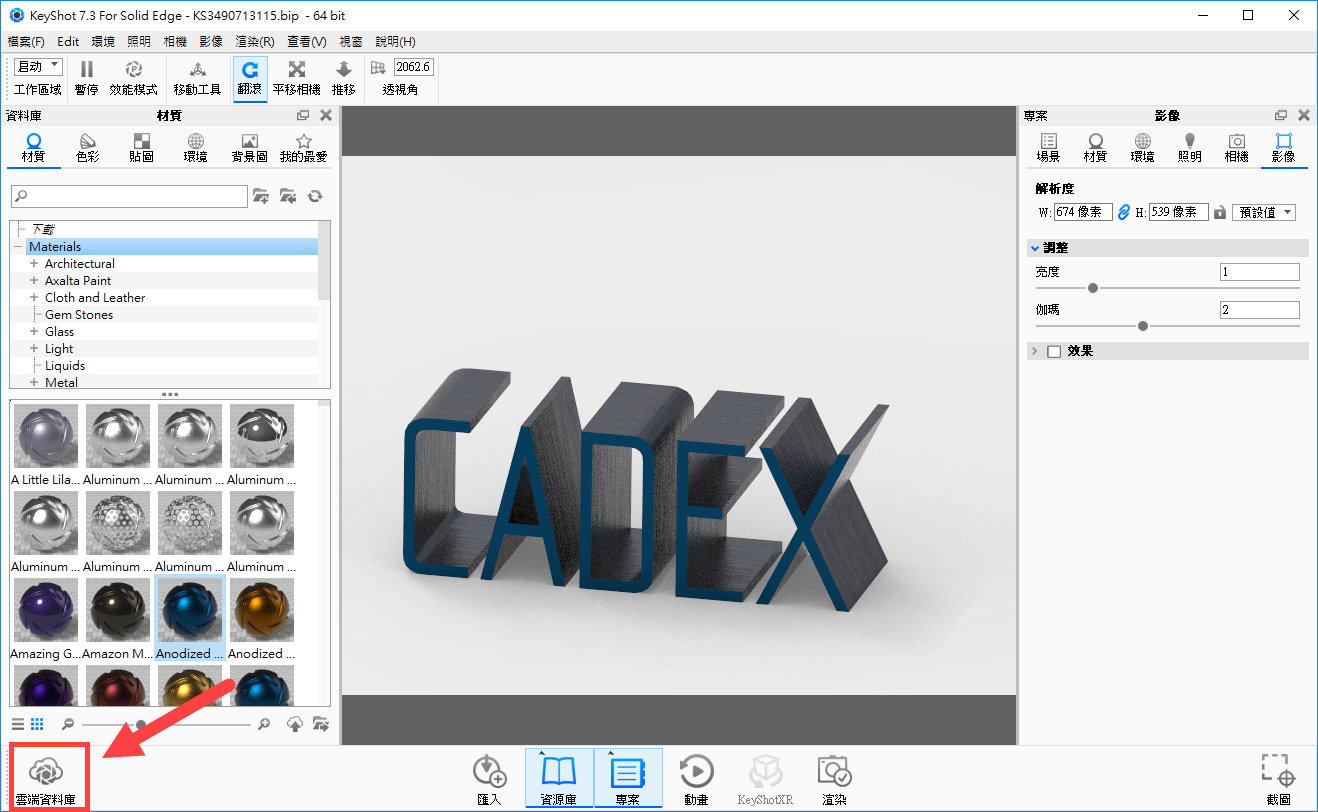
Task: Expand the Glass folder
Action: pyautogui.click(x=34, y=332)
